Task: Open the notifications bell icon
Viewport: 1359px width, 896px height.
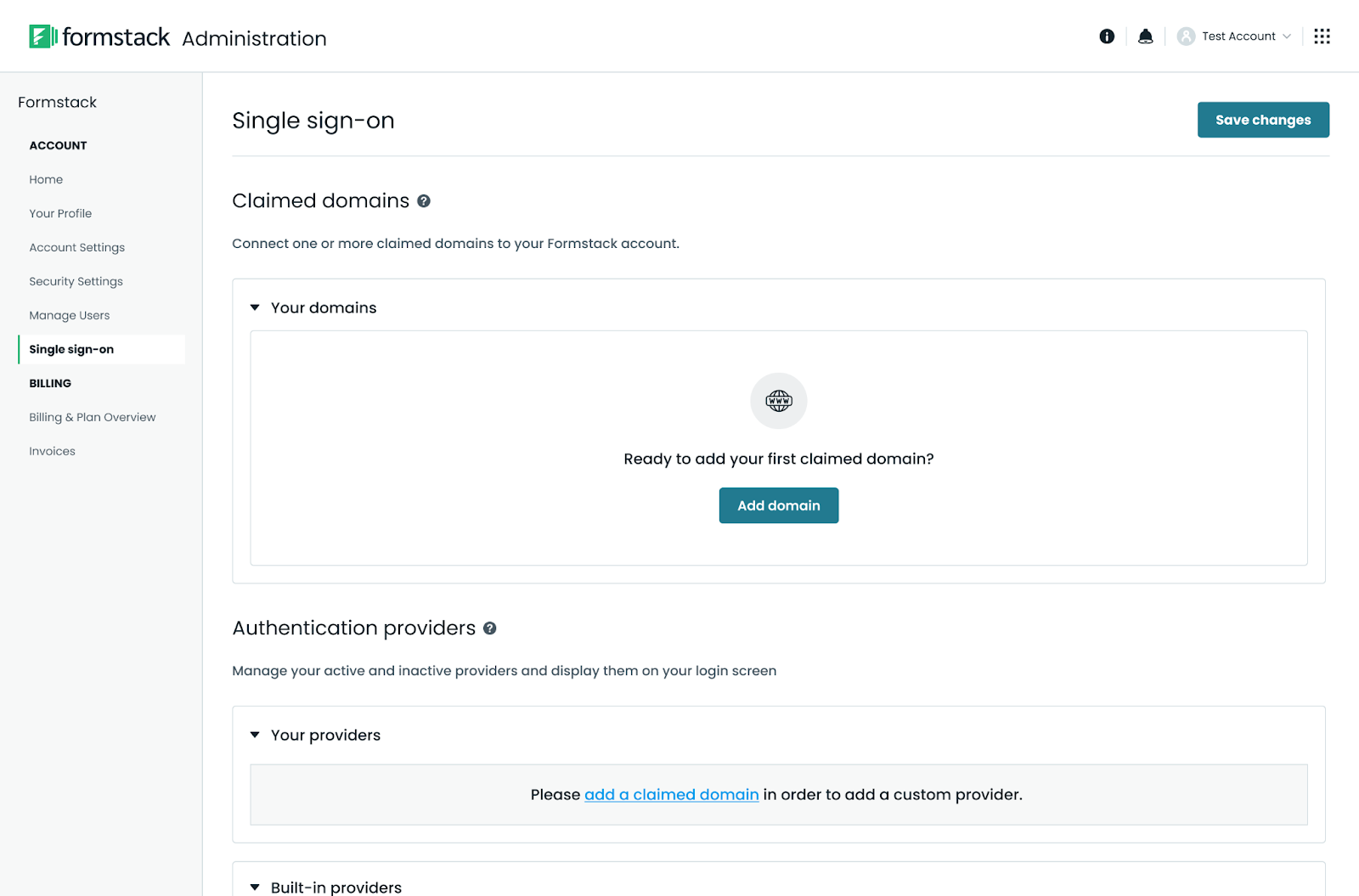Action: (x=1146, y=37)
